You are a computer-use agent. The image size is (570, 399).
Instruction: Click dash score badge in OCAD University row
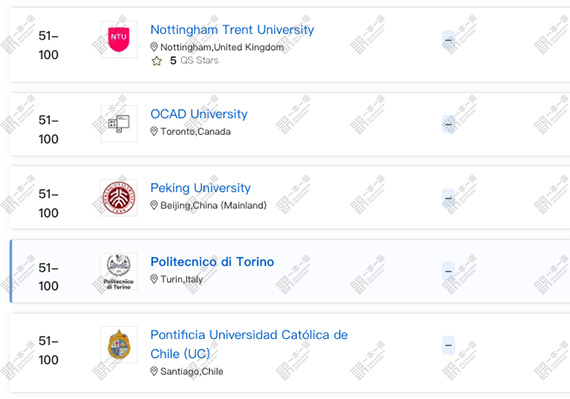click(x=449, y=124)
